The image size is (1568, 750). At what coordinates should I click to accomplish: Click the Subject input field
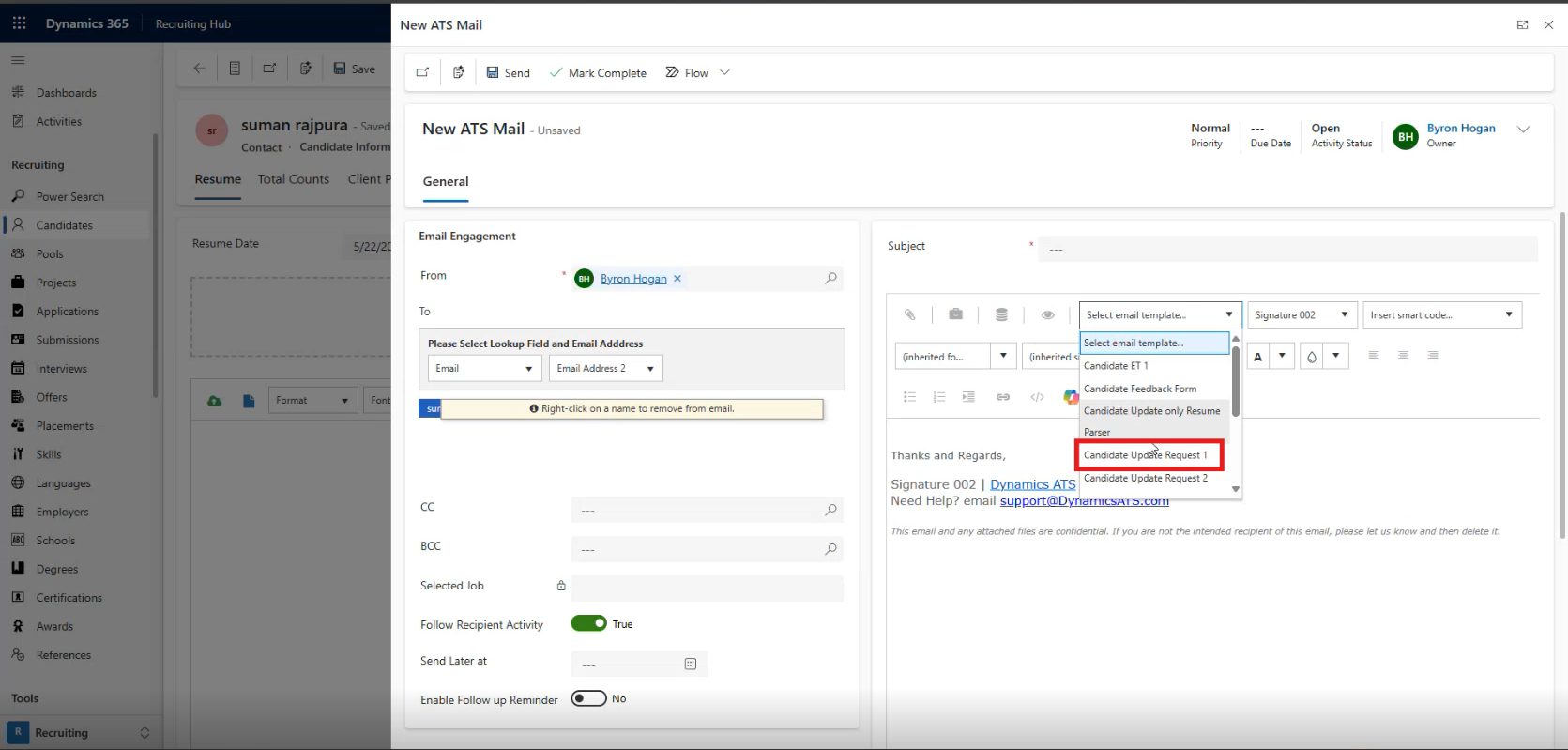[1287, 249]
